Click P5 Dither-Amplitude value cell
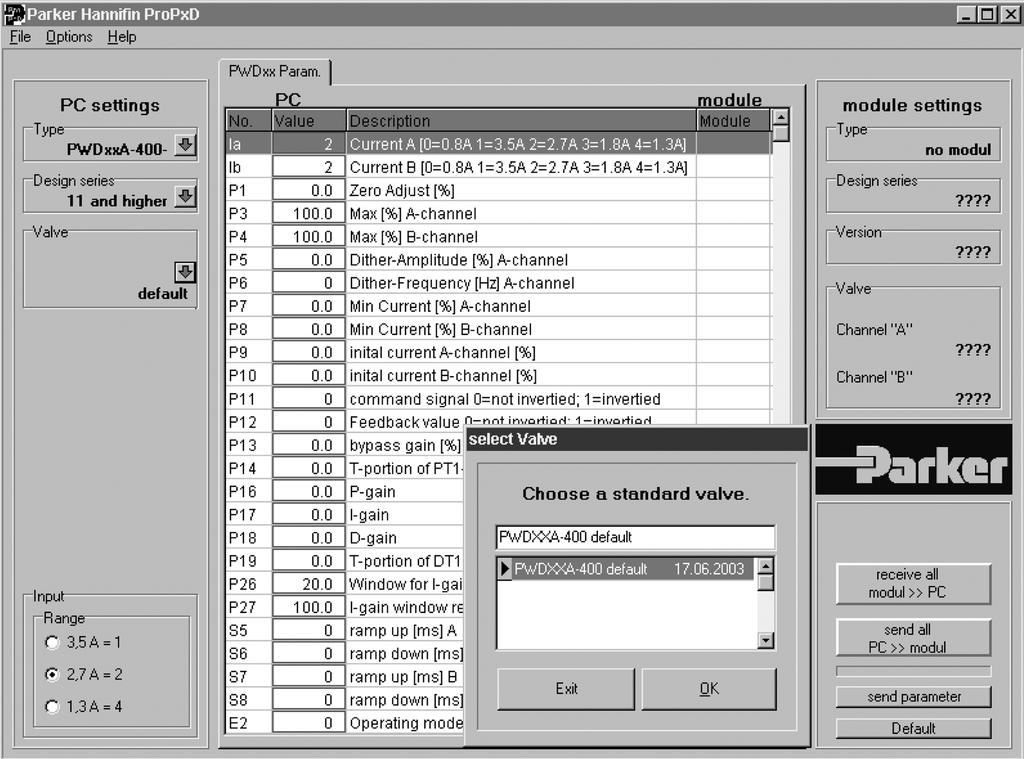 click(x=308, y=260)
